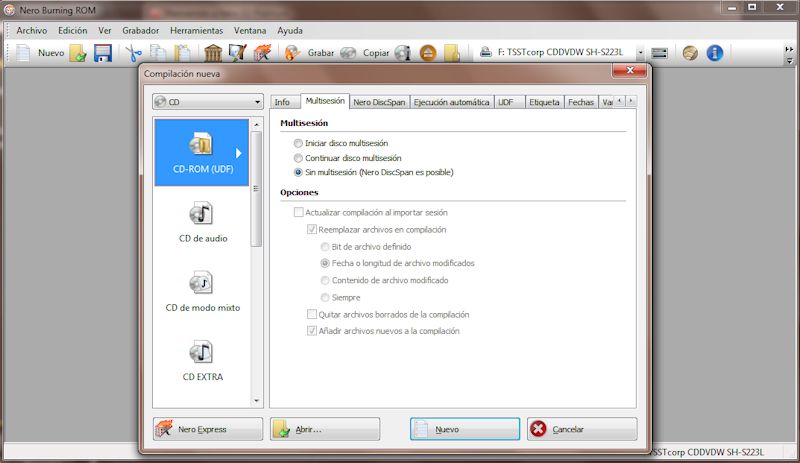This screenshot has width=800, height=463.
Task: Save compilation with the floppy disk icon
Action: coord(103,53)
